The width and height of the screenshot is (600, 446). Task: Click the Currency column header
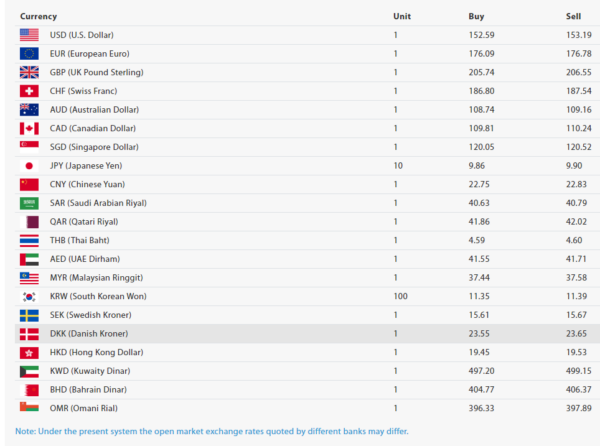(x=38, y=16)
